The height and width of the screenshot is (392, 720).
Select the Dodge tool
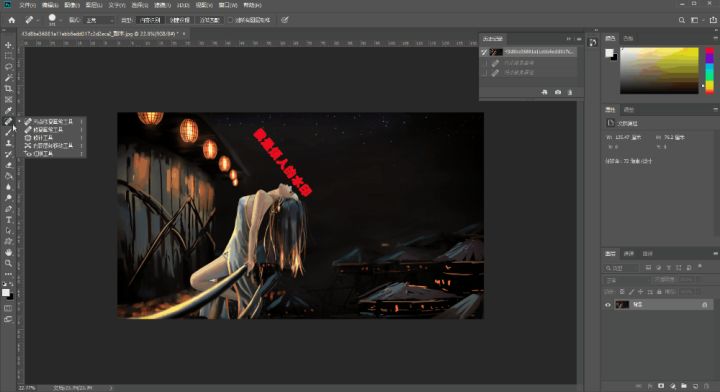click(x=8, y=198)
